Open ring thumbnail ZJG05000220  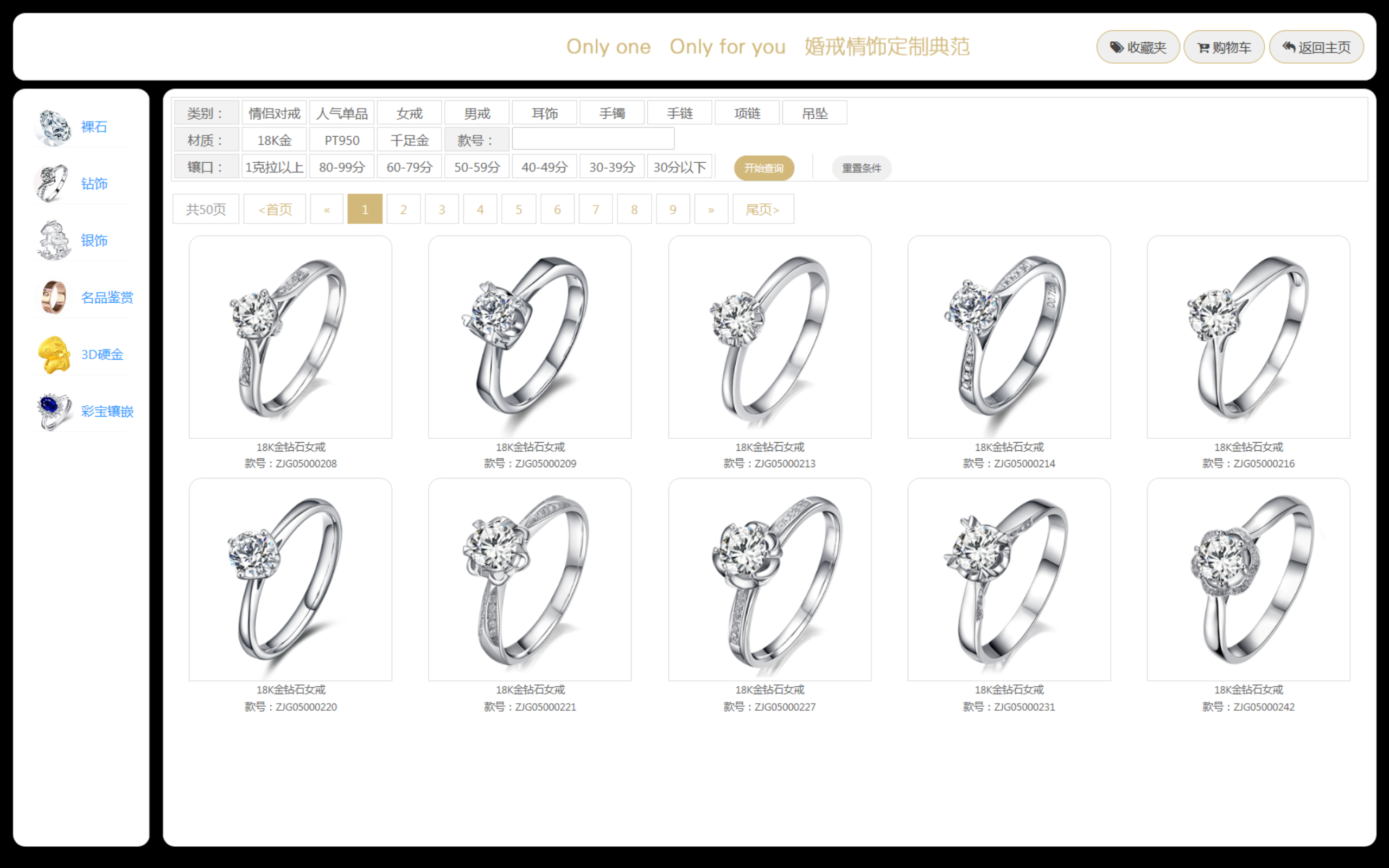click(290, 580)
